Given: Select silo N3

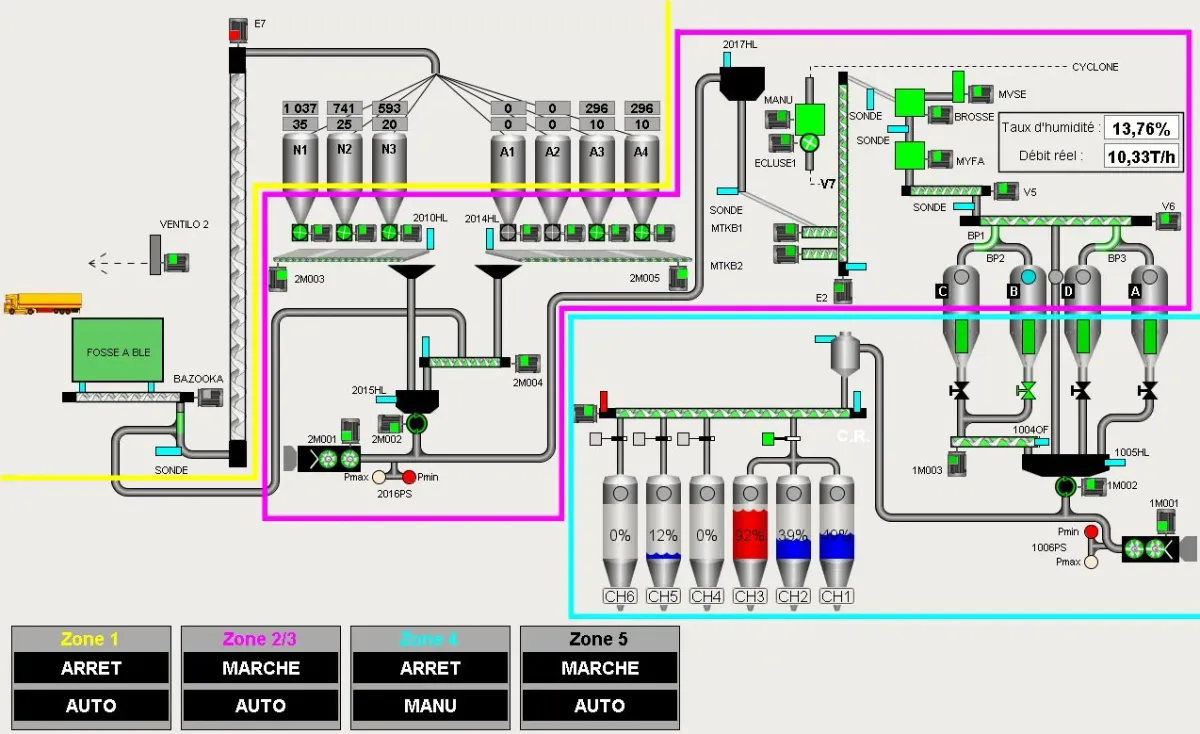Looking at the screenshot, I should [x=390, y=178].
